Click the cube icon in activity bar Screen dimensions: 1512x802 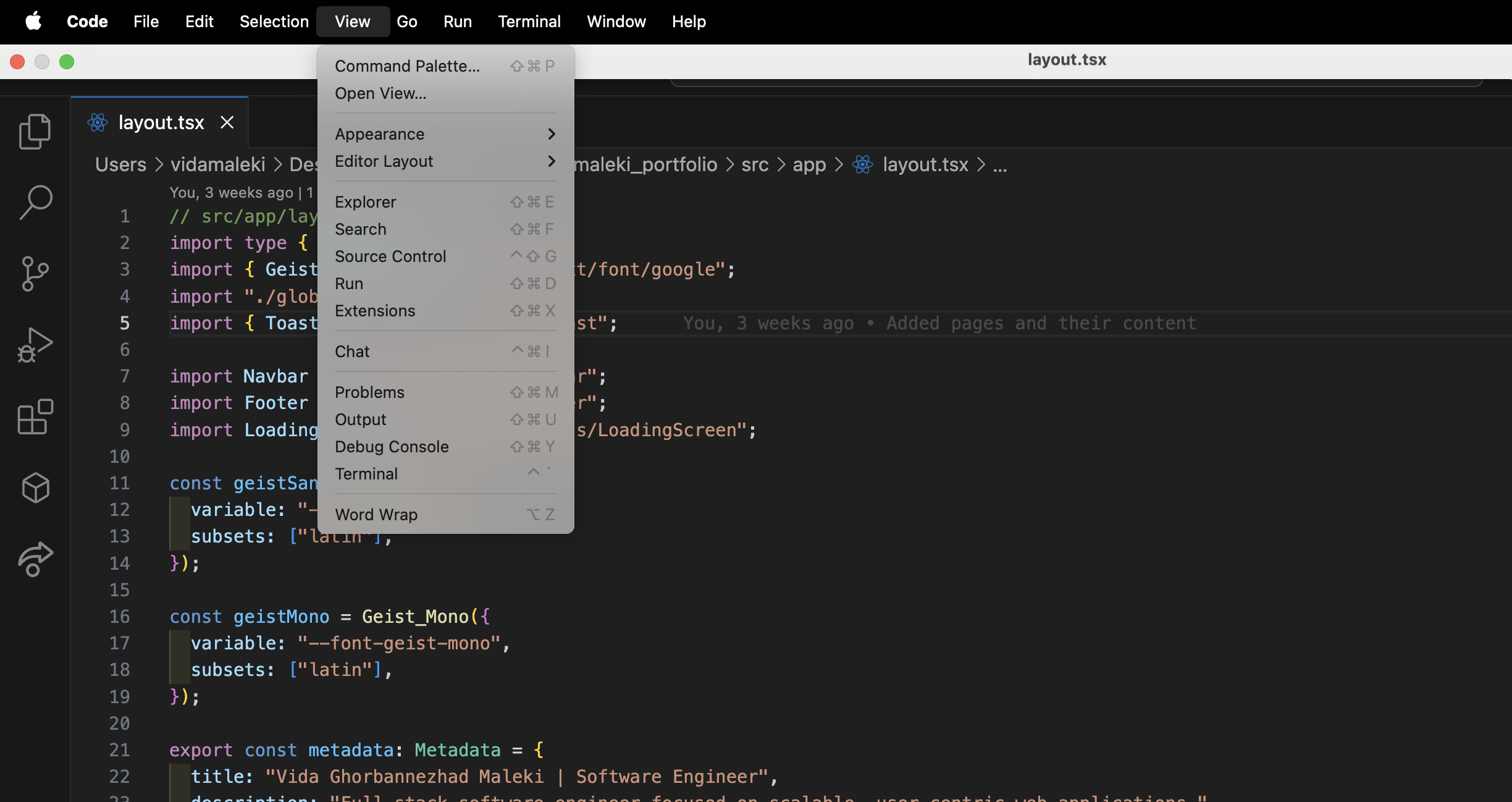[35, 488]
